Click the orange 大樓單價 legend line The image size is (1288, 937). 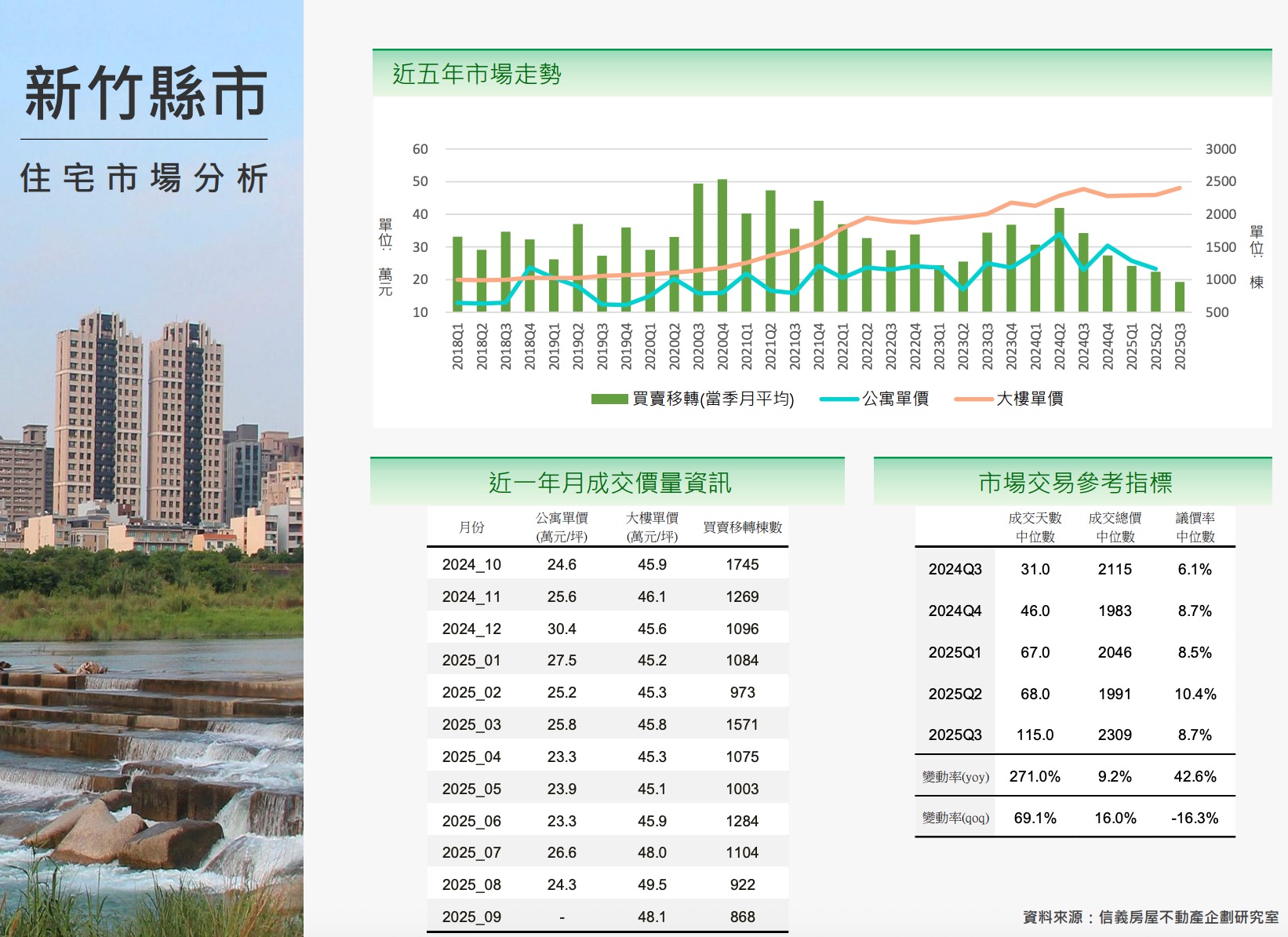[x=973, y=399]
